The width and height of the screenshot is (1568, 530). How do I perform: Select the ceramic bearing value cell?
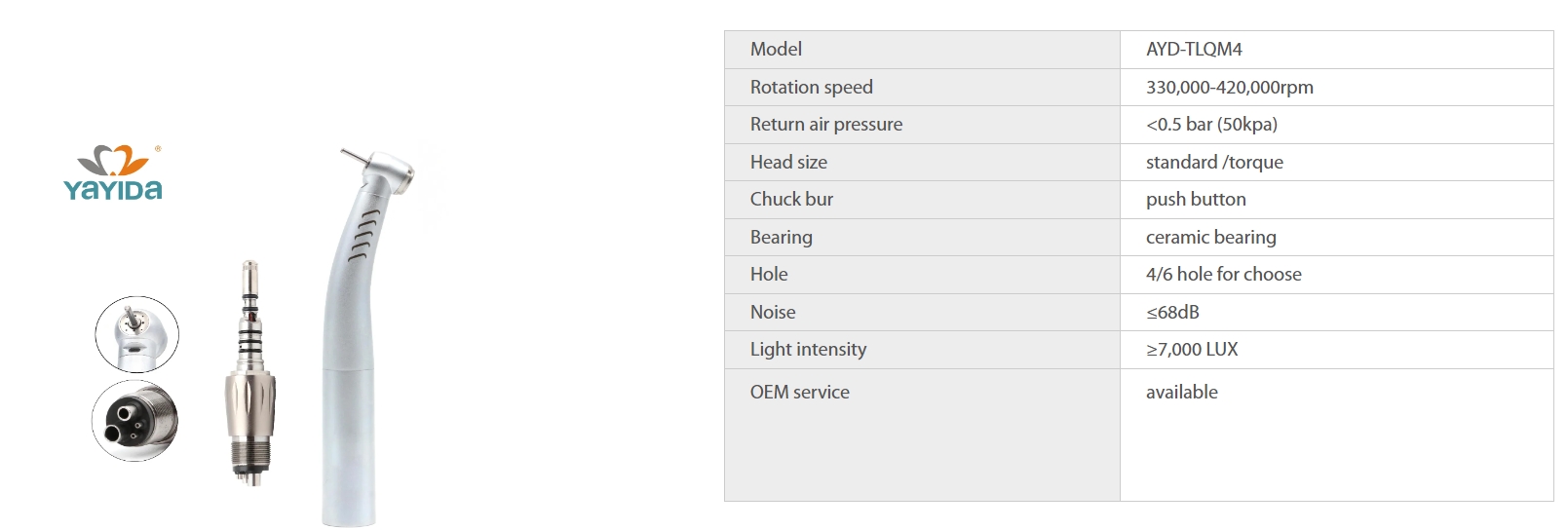pyautogui.click(x=1337, y=238)
